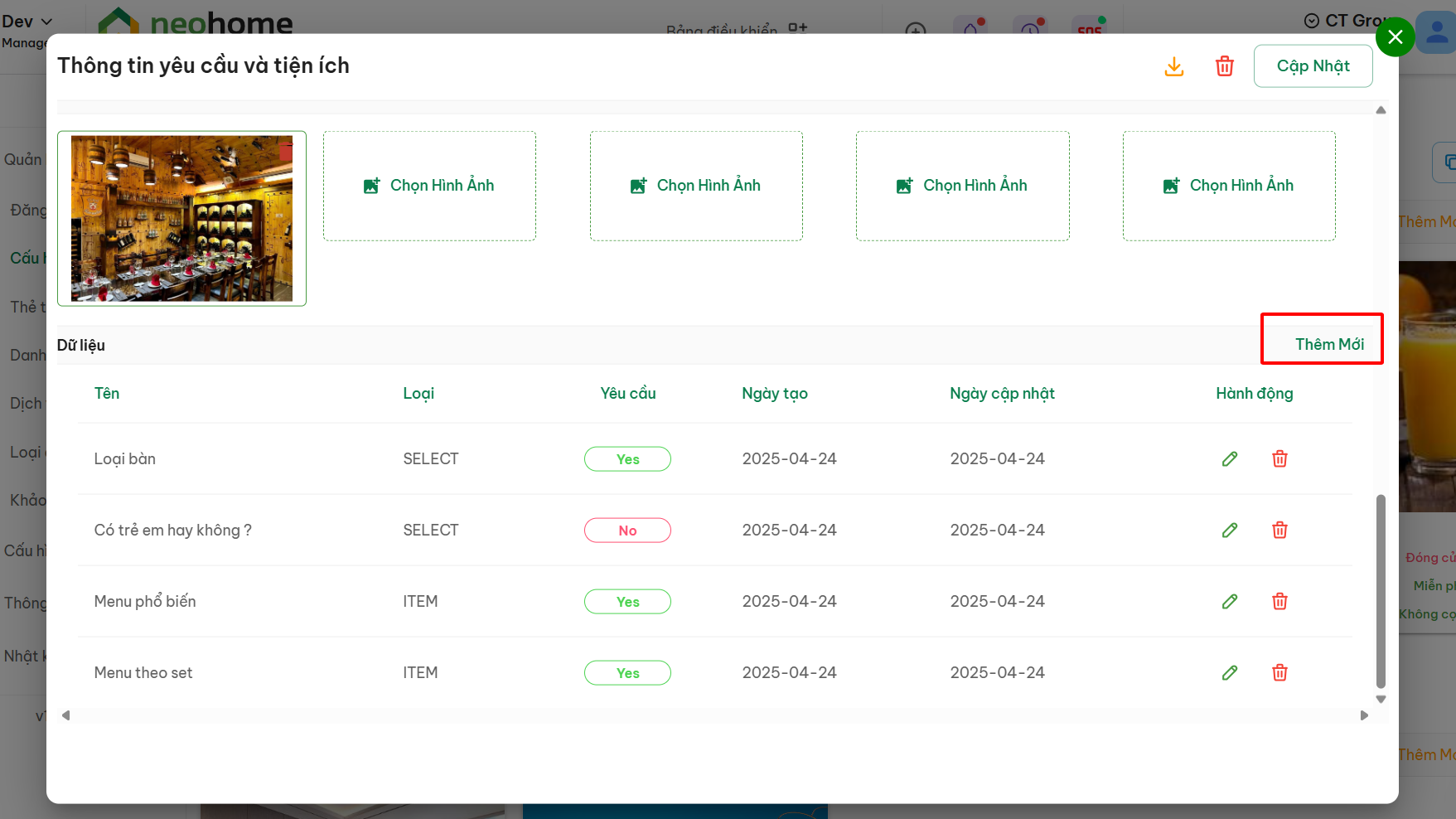Edit the Loại bàn row with the pencil icon
The image size is (1456, 819).
(x=1230, y=458)
